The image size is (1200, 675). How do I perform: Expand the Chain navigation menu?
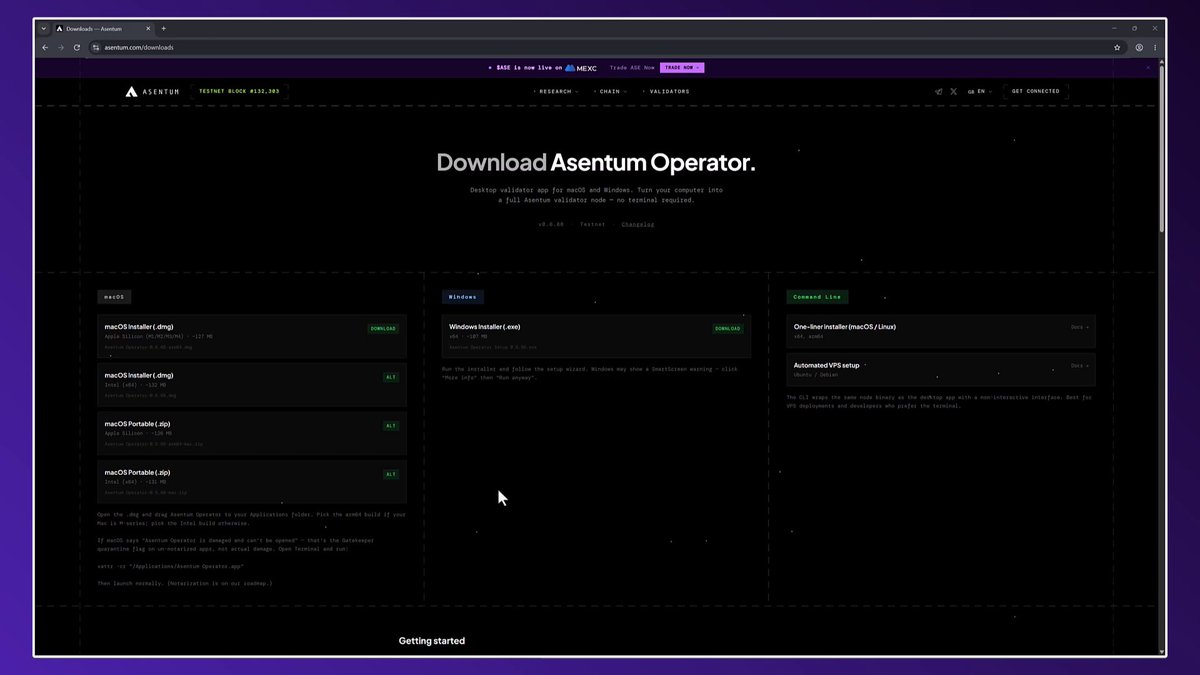(611, 91)
